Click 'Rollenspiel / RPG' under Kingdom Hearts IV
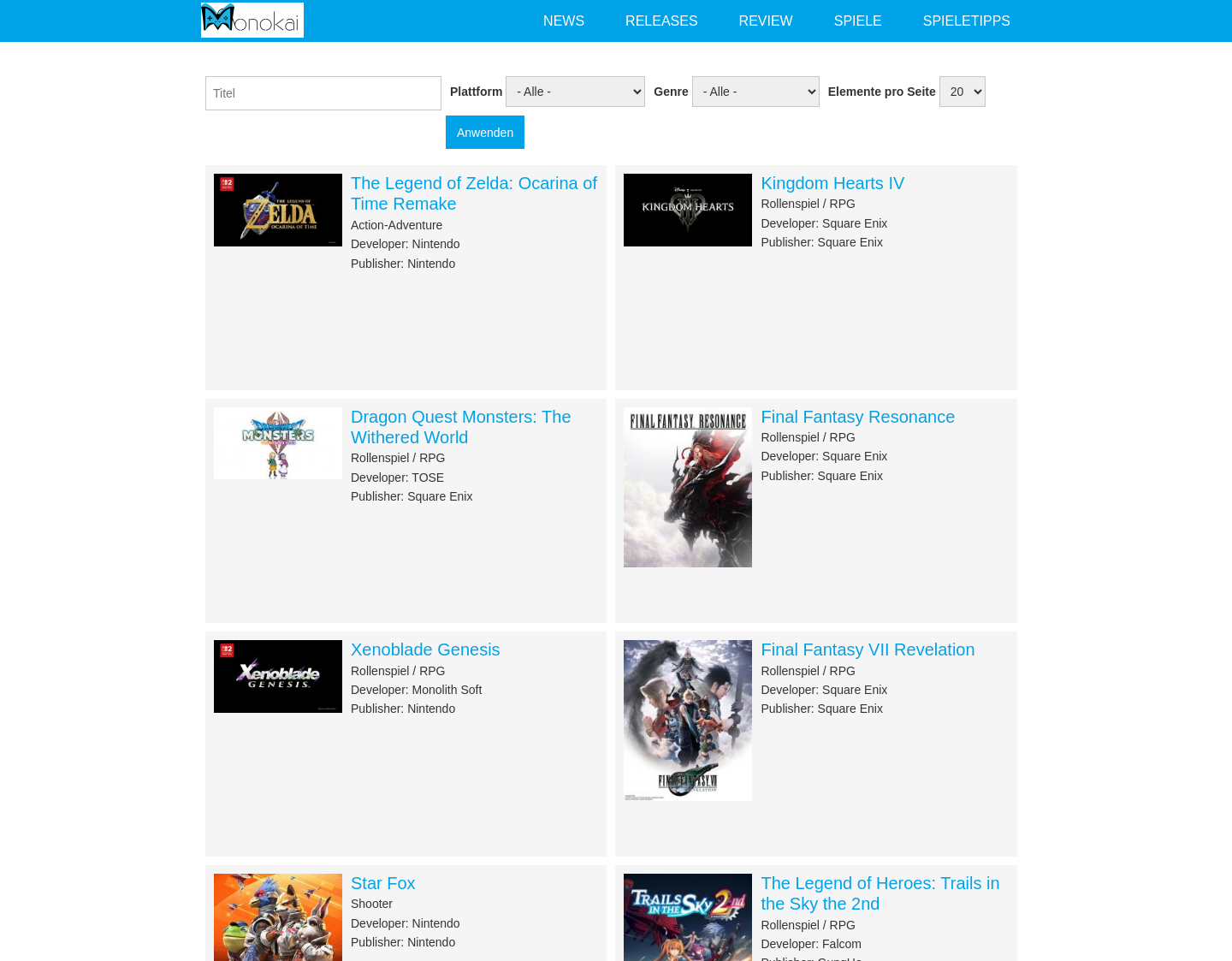 pos(808,204)
